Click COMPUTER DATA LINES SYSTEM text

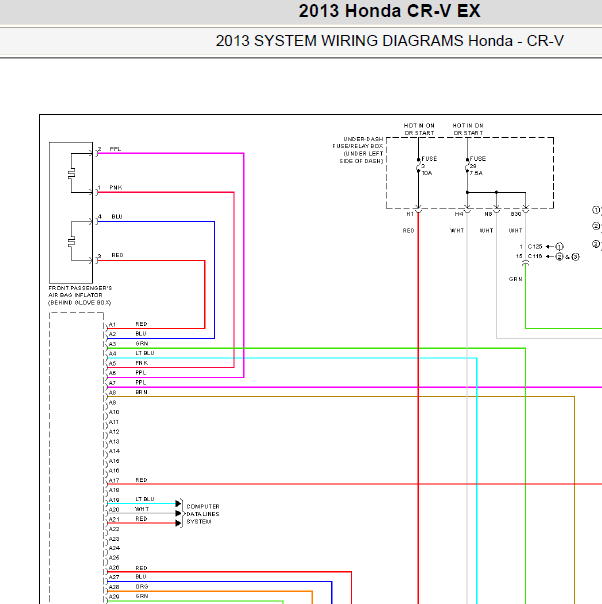[x=203, y=514]
